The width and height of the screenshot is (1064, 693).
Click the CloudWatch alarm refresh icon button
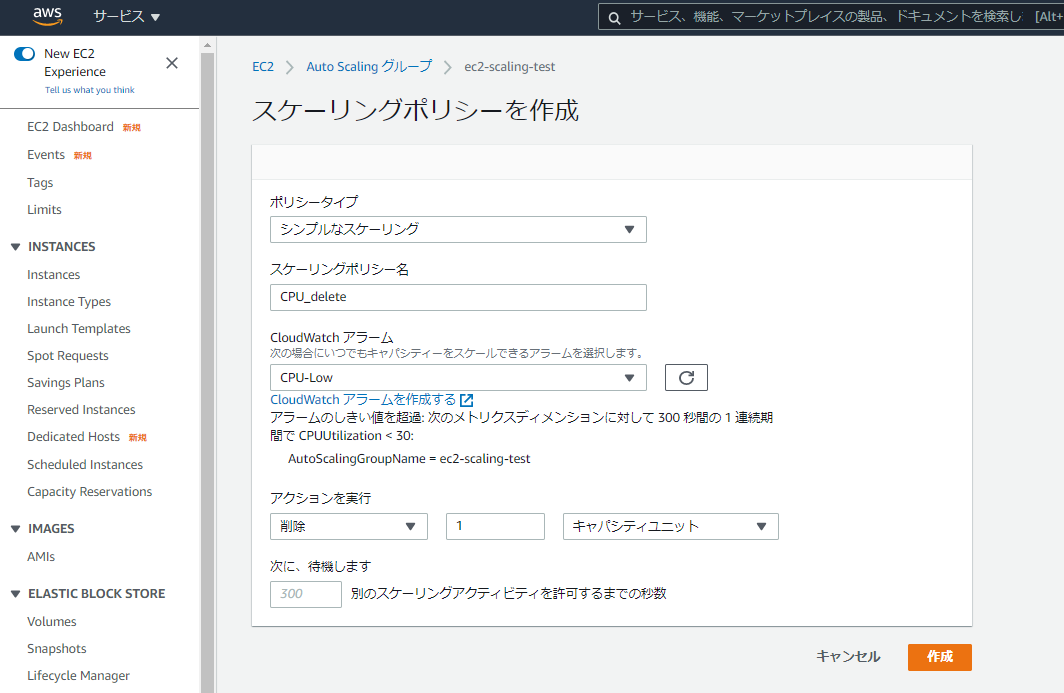(686, 377)
